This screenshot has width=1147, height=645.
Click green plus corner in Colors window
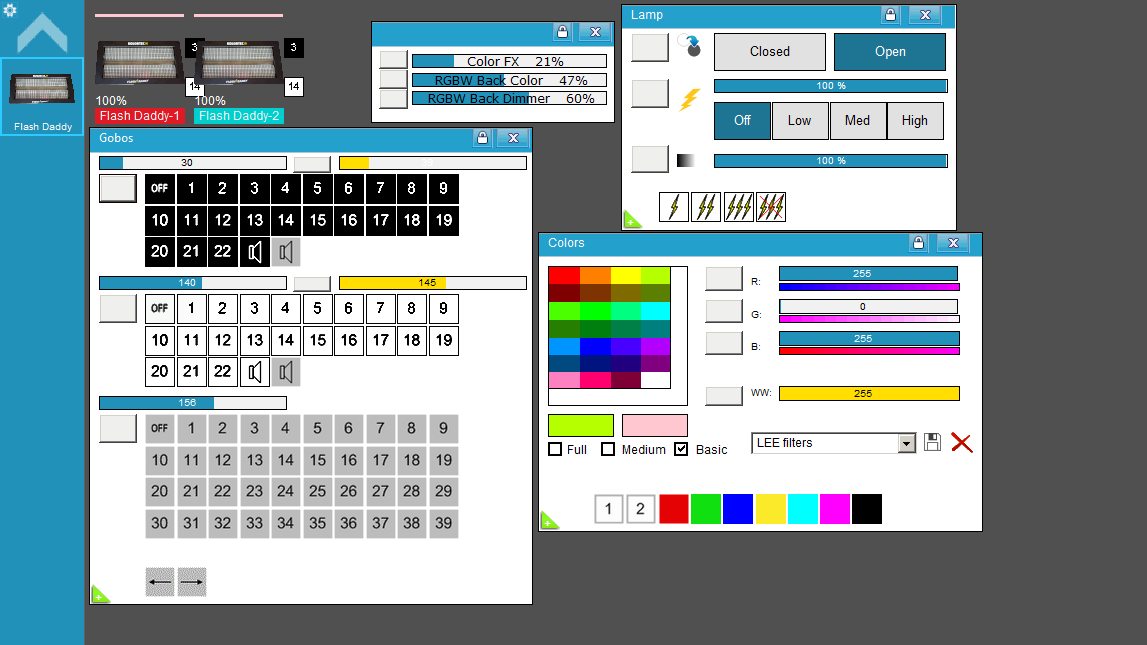[549, 521]
